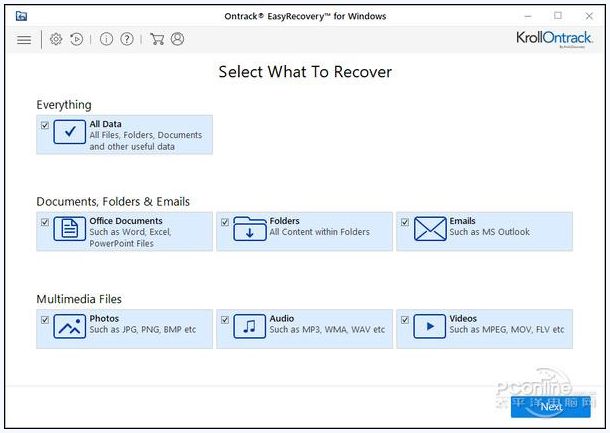The image size is (610, 433).
Task: Click the Photos landscape icon
Action: point(70,326)
